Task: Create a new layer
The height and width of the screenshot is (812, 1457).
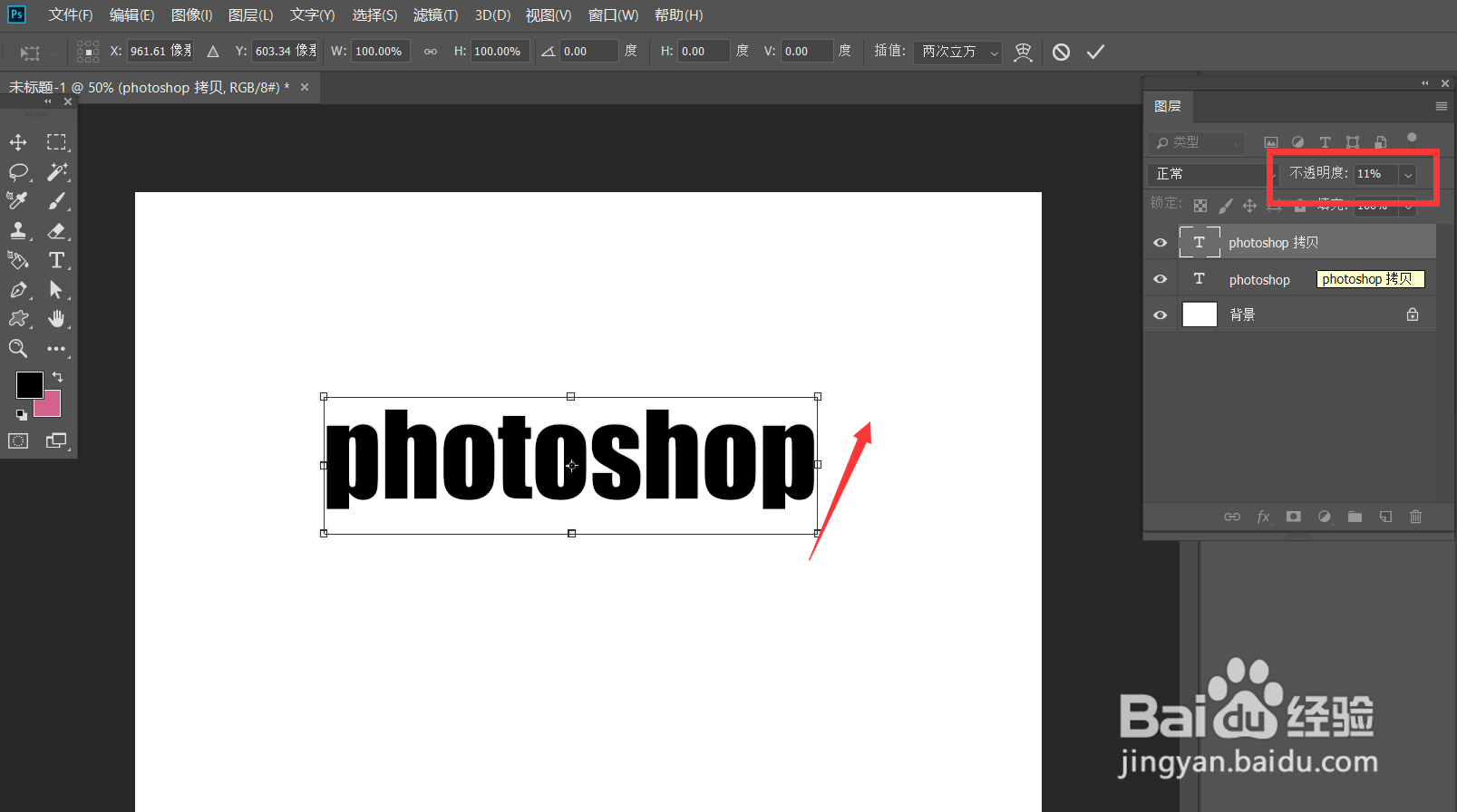Action: point(1385,517)
